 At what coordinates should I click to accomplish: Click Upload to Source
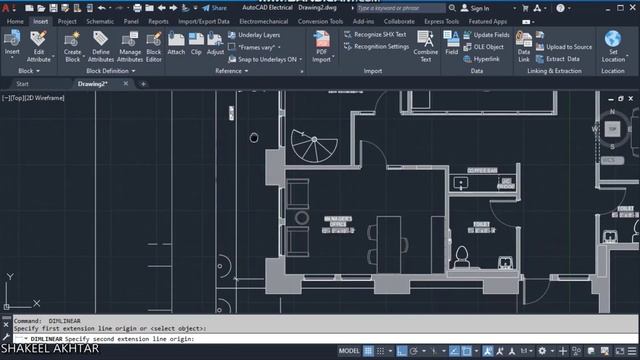pyautogui.click(x=564, y=47)
